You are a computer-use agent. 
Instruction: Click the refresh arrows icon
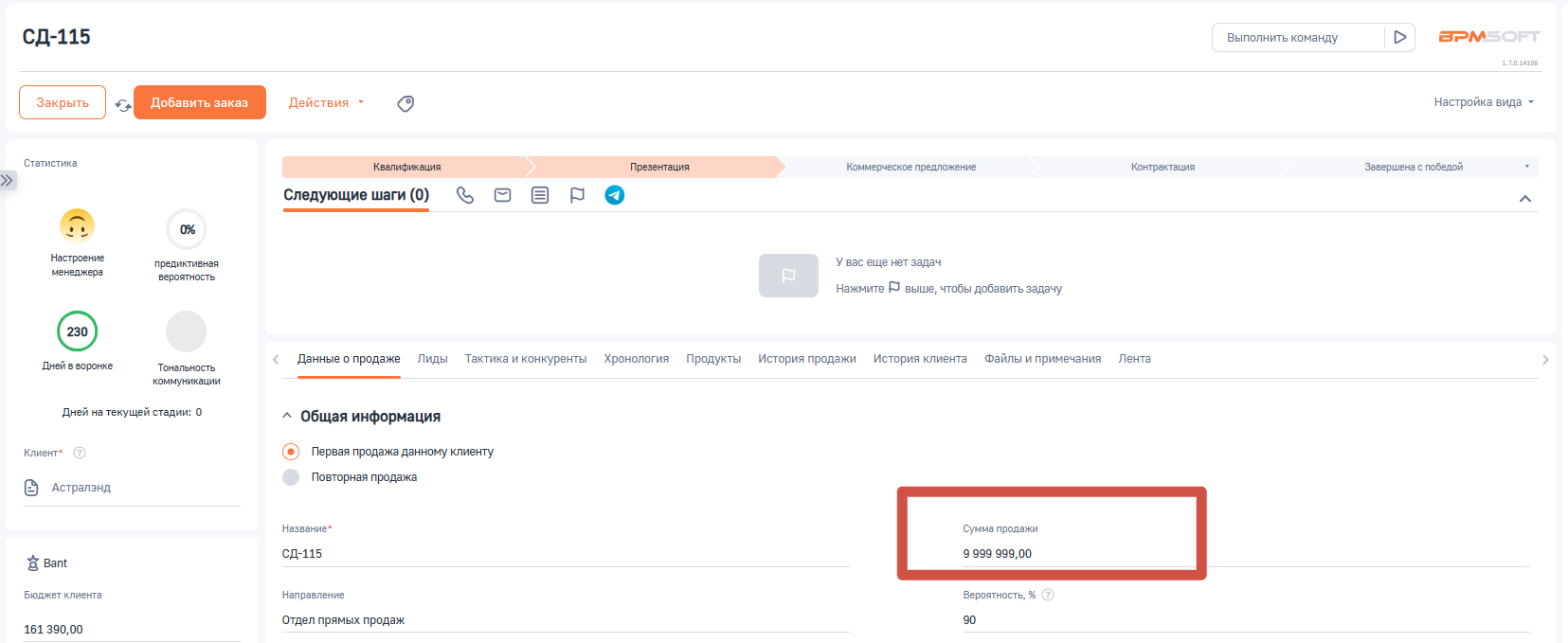123,105
